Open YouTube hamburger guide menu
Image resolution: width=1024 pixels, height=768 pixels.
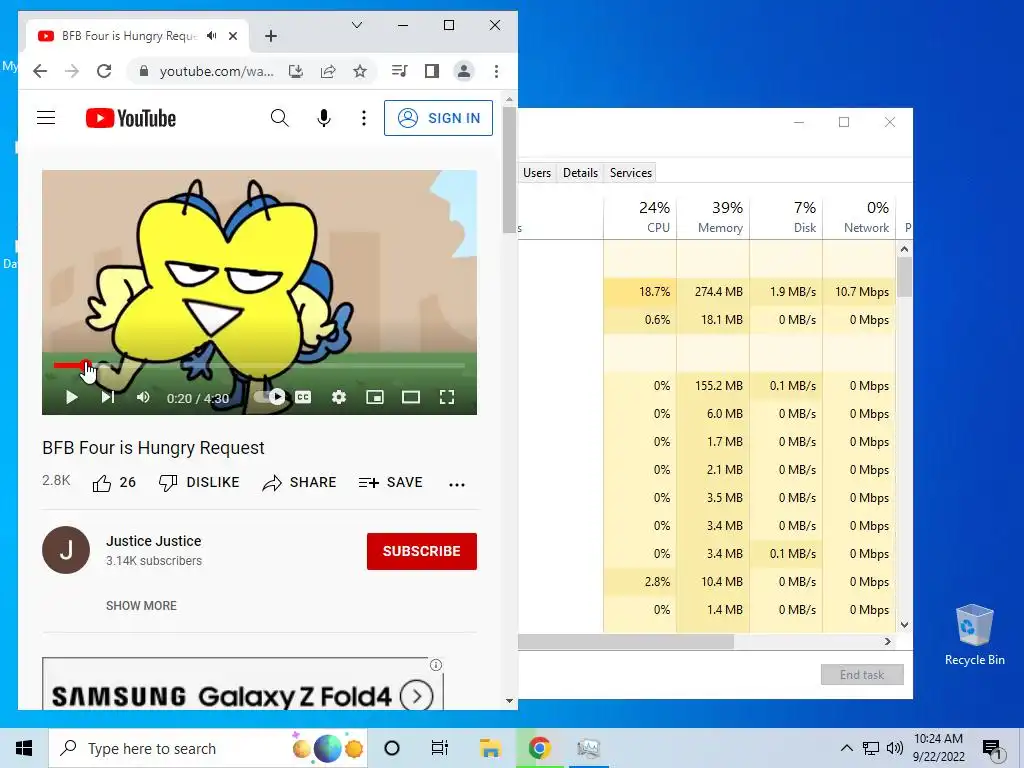click(x=46, y=118)
